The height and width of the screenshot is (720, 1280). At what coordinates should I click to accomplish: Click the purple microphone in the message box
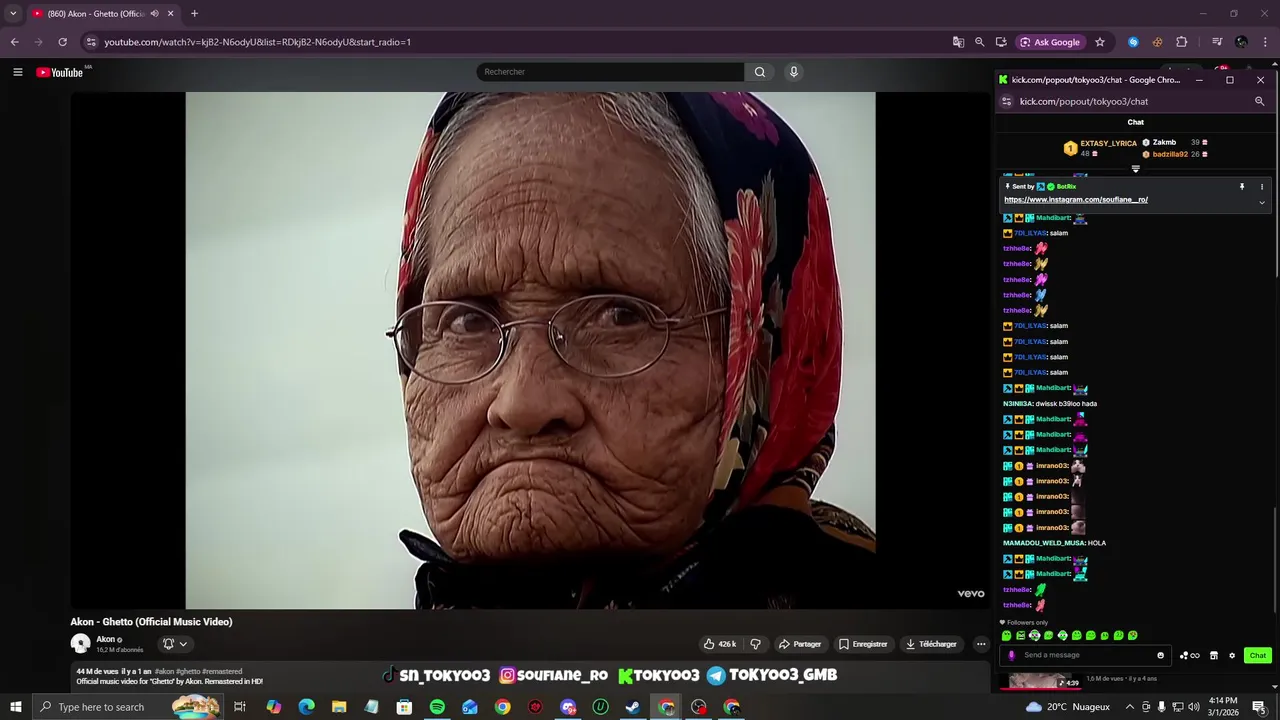click(1011, 655)
